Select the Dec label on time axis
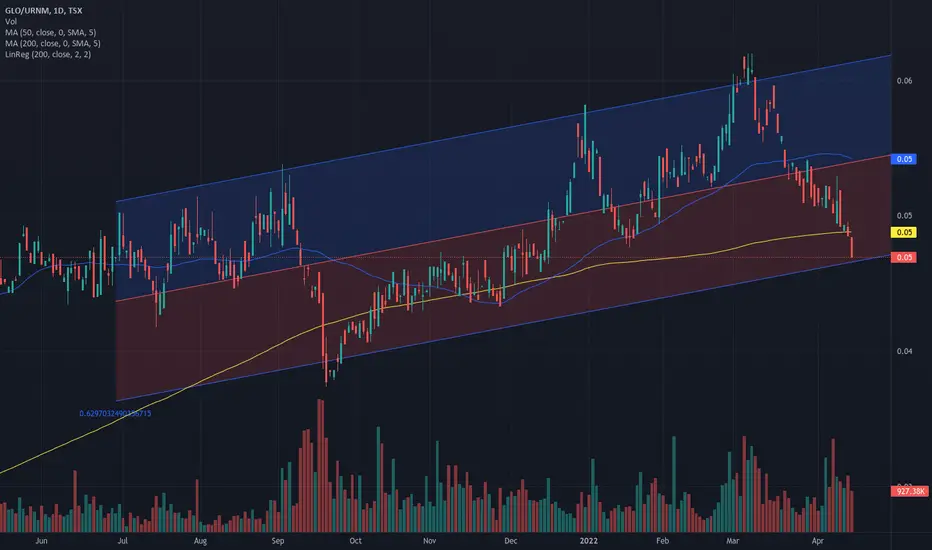Screen dimensions: 932x550 pyautogui.click(x=511, y=540)
